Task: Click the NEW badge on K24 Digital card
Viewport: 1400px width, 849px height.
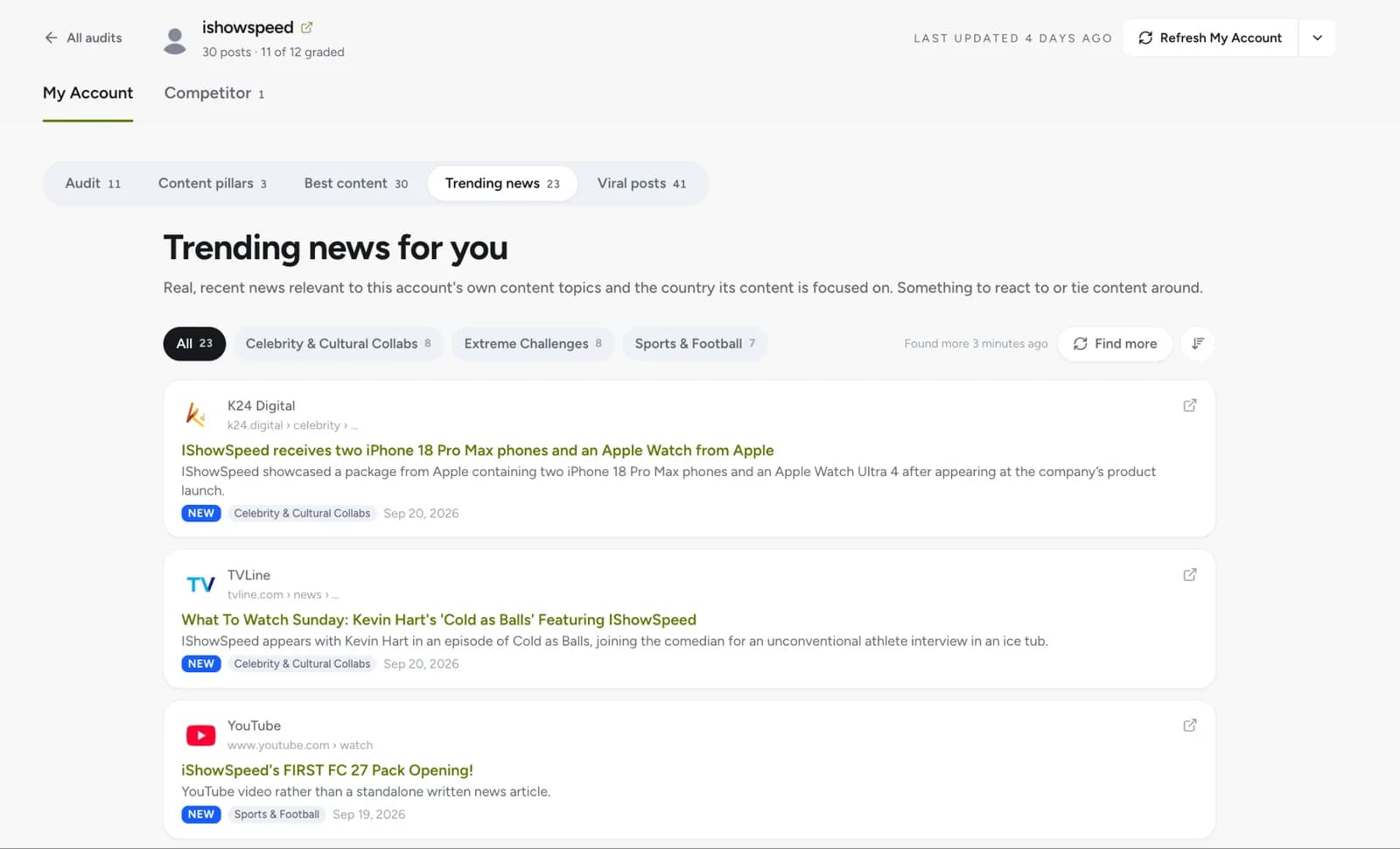Action: [x=201, y=513]
